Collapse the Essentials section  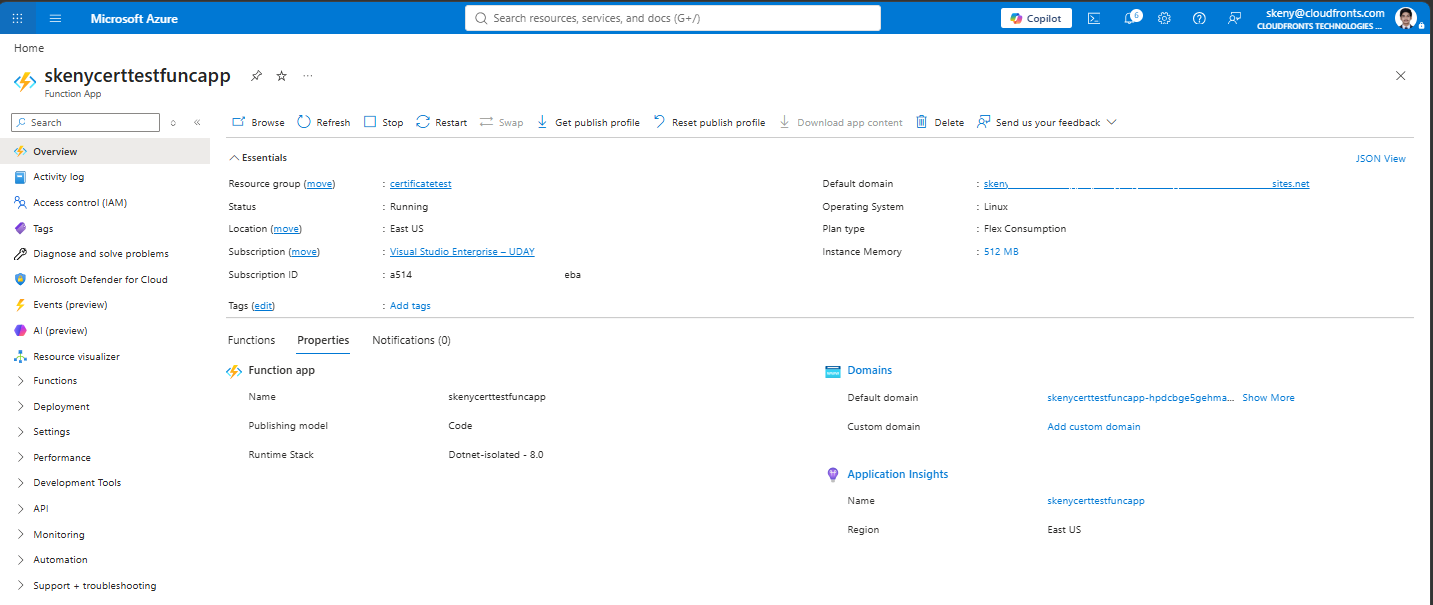click(258, 158)
